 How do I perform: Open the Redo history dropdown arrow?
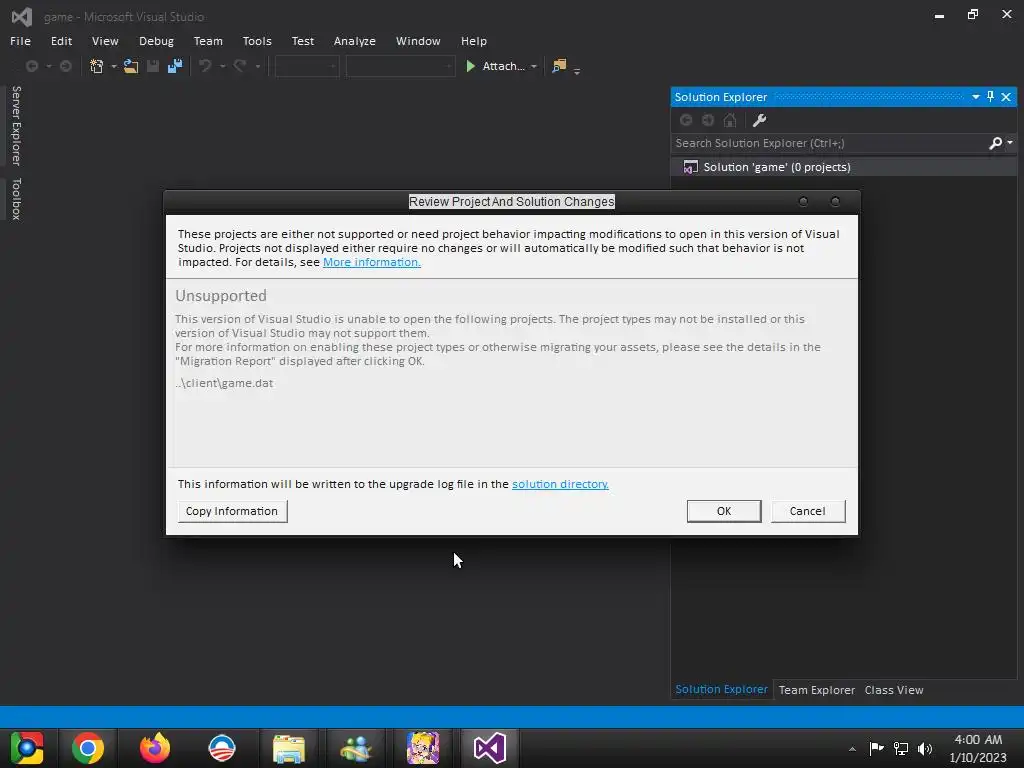pyautogui.click(x=257, y=67)
